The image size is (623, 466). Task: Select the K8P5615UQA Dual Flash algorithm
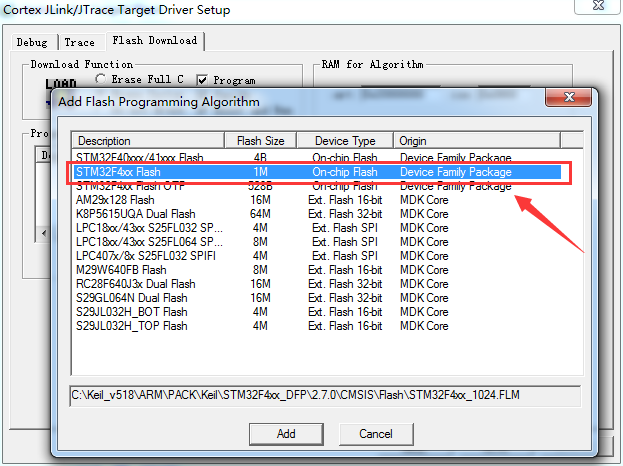(317, 214)
